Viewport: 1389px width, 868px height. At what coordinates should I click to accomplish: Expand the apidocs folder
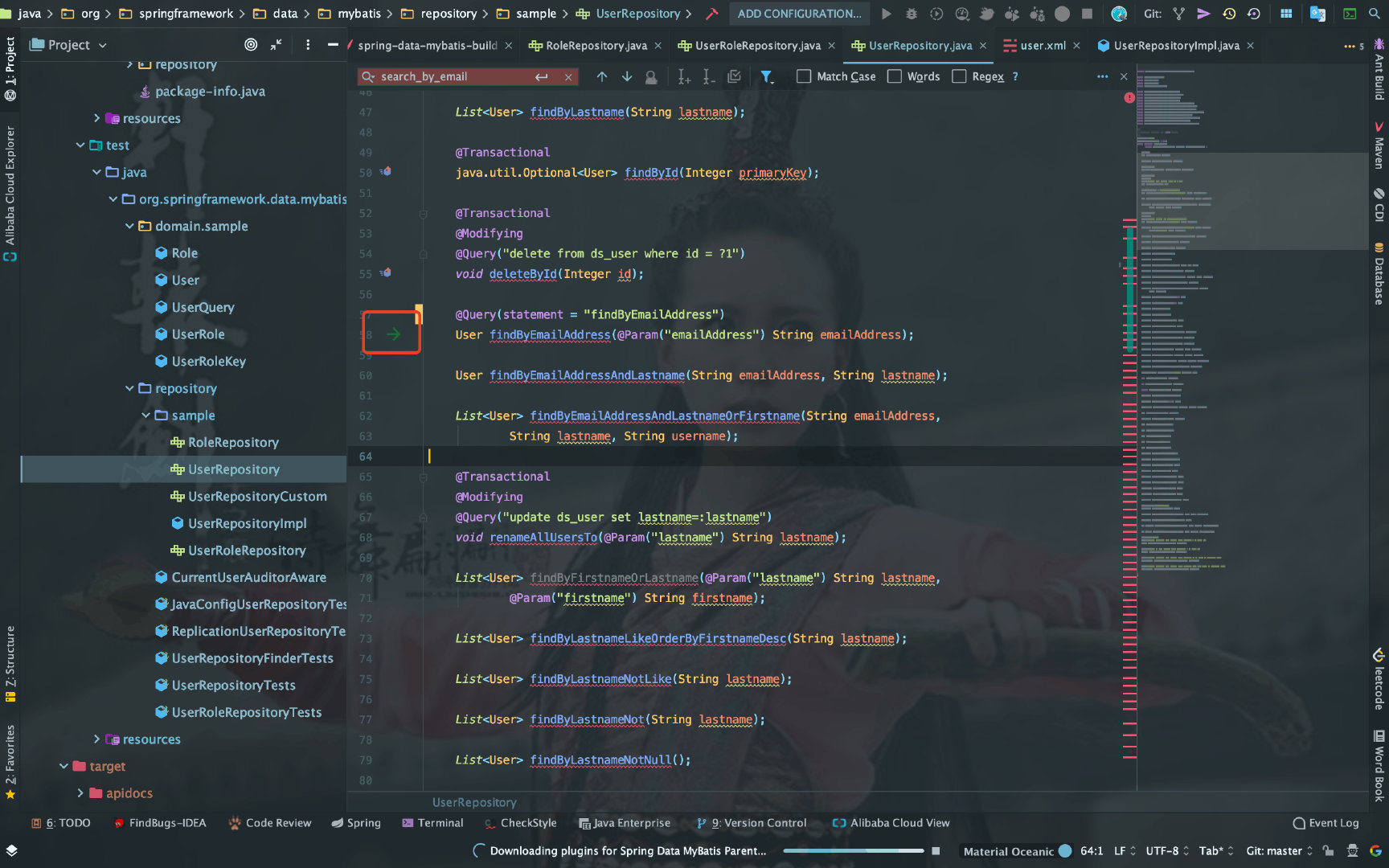tap(80, 793)
